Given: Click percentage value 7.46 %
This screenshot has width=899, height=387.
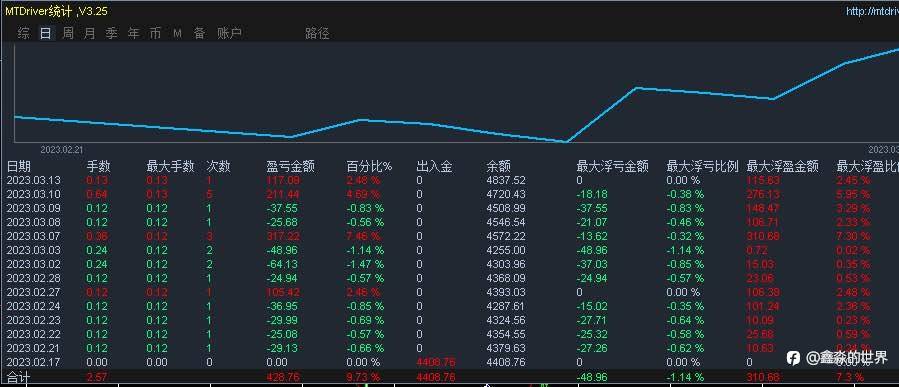Looking at the screenshot, I should pyautogui.click(x=363, y=236).
